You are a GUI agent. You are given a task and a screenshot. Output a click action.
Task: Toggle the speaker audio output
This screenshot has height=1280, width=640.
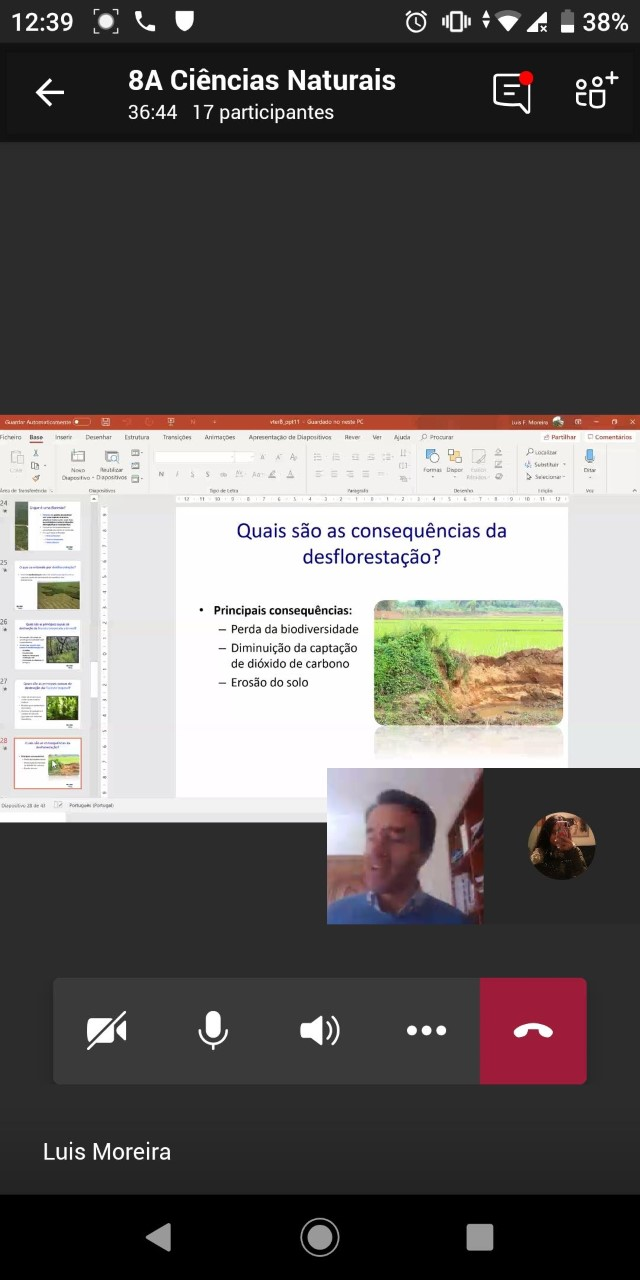(320, 1031)
